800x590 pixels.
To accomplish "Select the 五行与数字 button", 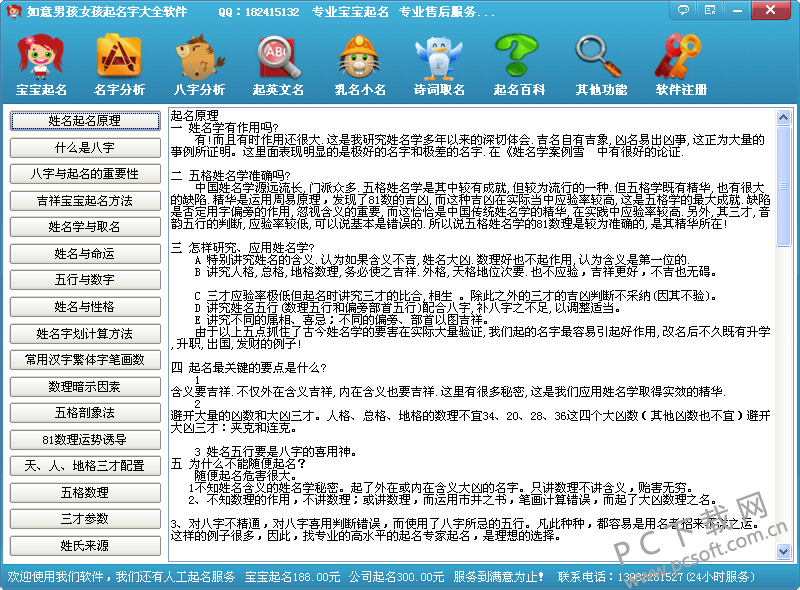I will [85, 280].
